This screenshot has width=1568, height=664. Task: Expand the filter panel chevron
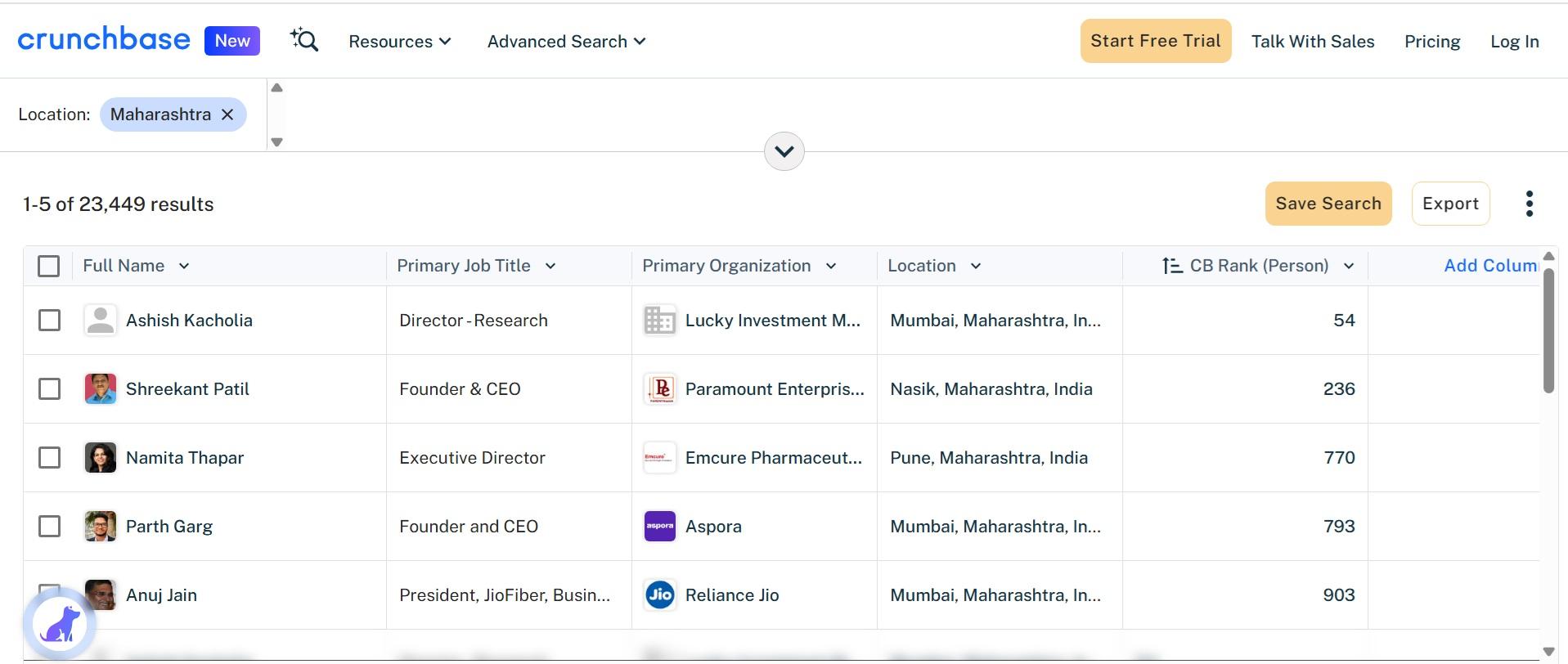tap(784, 151)
